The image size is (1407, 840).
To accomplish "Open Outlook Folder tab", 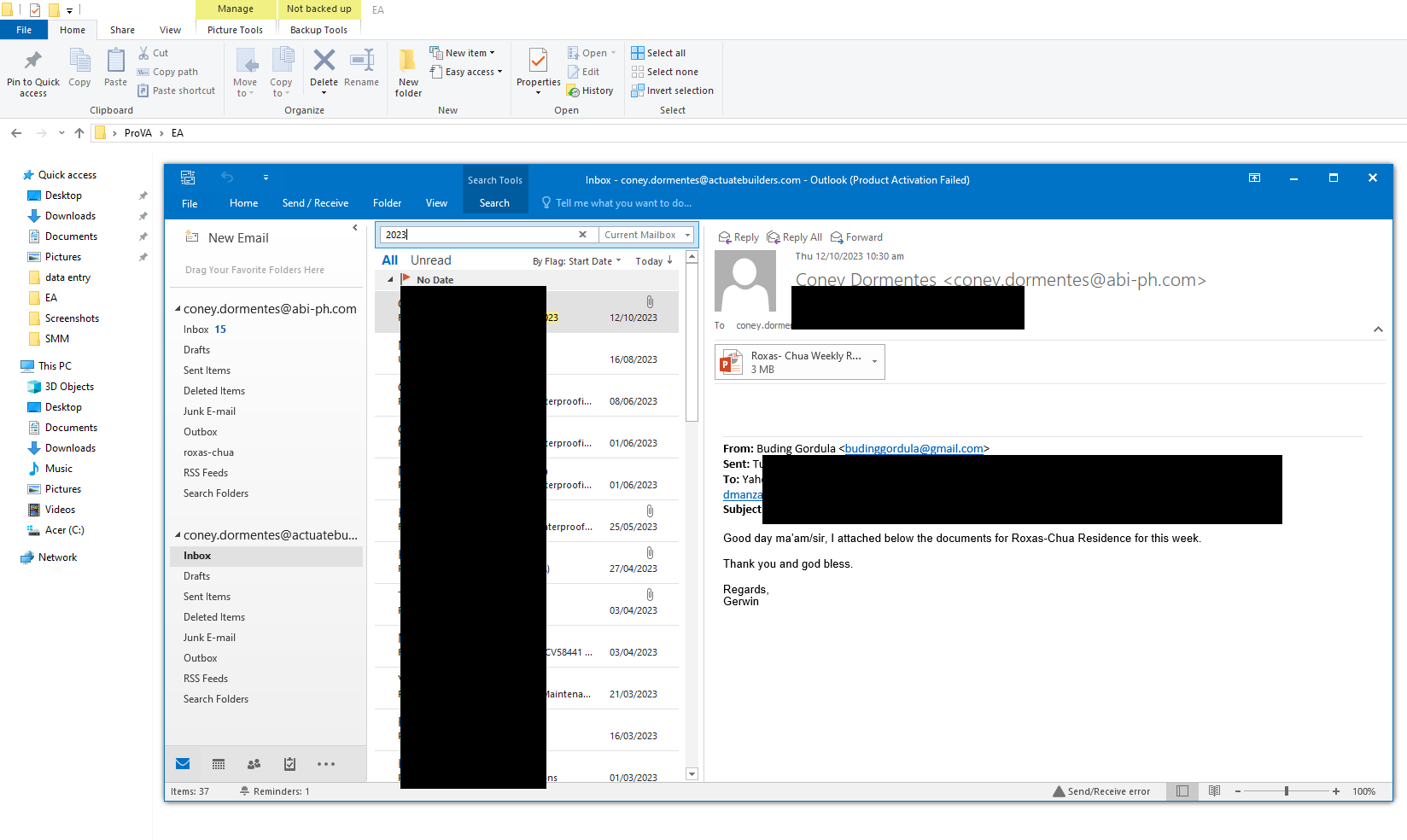I will pos(387,203).
